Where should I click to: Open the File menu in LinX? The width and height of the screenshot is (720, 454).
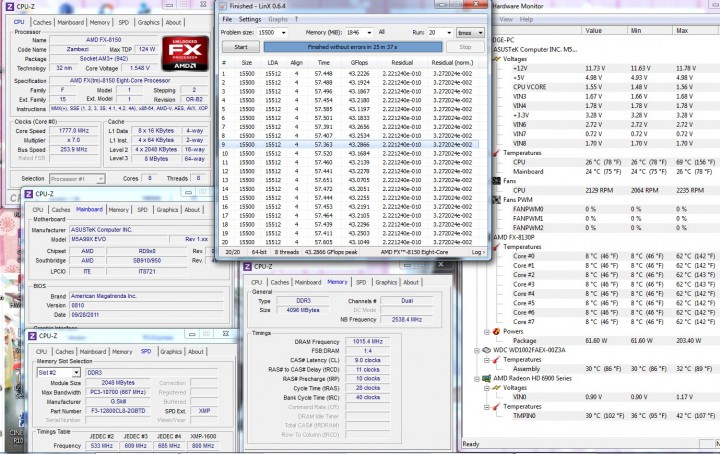(x=227, y=19)
